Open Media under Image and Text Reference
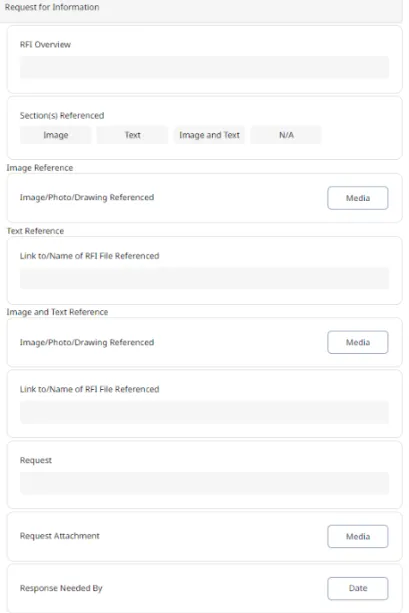The height and width of the screenshot is (613, 409). click(x=358, y=342)
